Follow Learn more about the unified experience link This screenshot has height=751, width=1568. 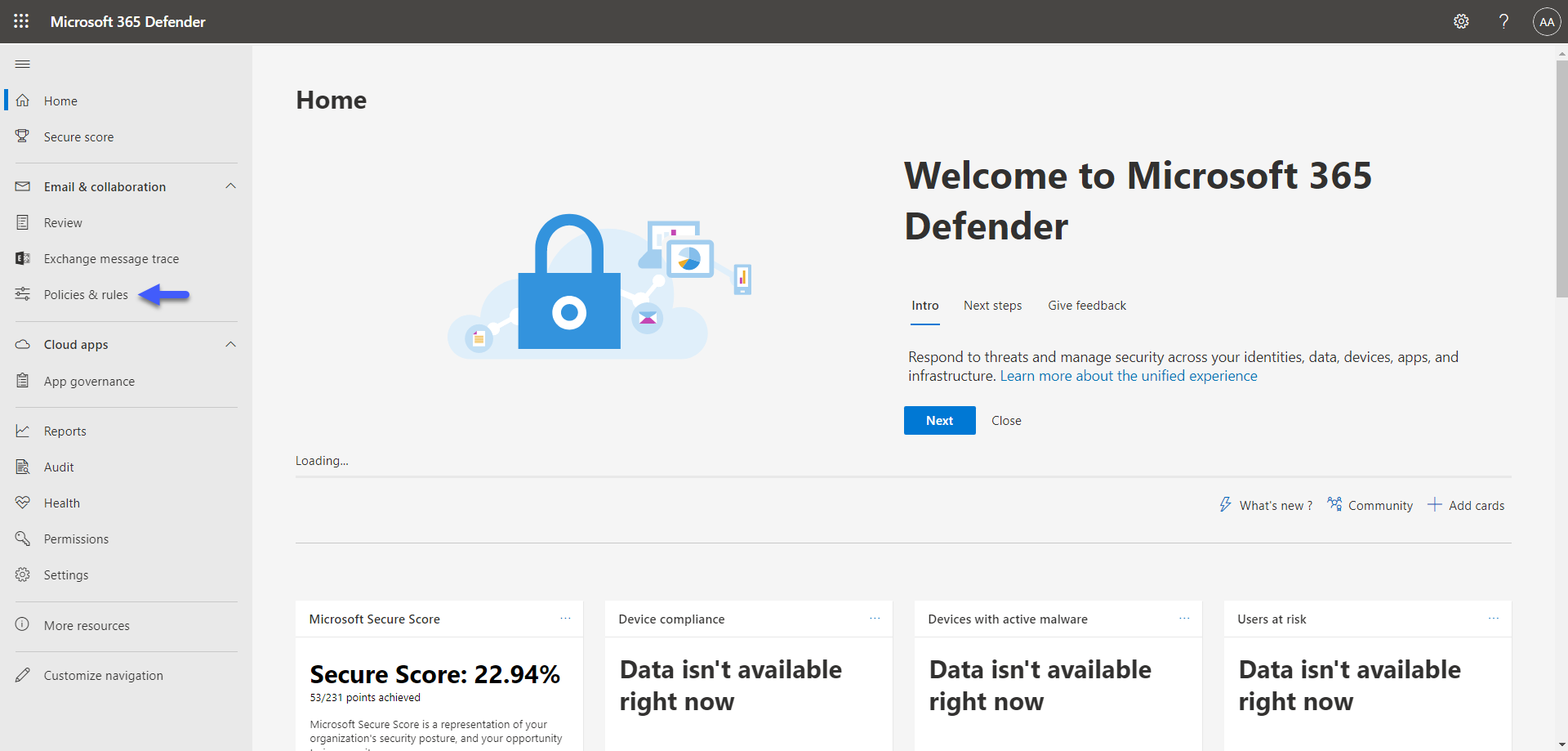(1129, 376)
